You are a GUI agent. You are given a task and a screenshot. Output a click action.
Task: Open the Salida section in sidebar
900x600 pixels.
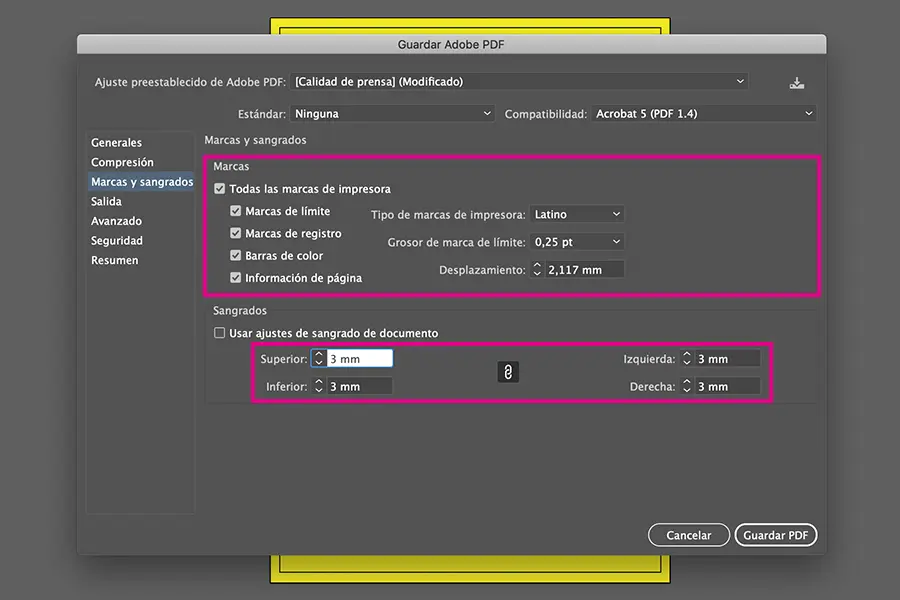click(106, 201)
